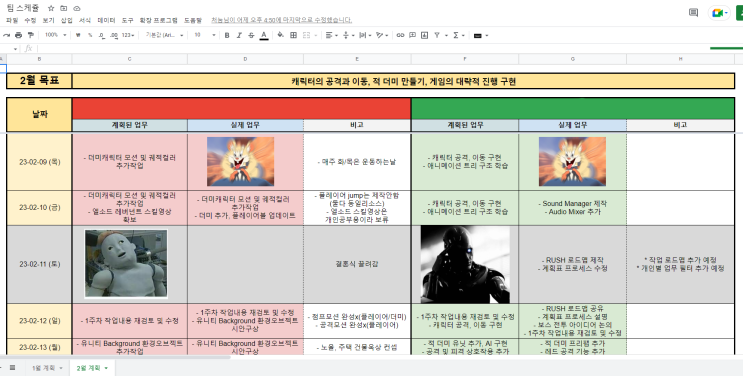
Task: Check cloud save status icon
Action: click(x=77, y=9)
